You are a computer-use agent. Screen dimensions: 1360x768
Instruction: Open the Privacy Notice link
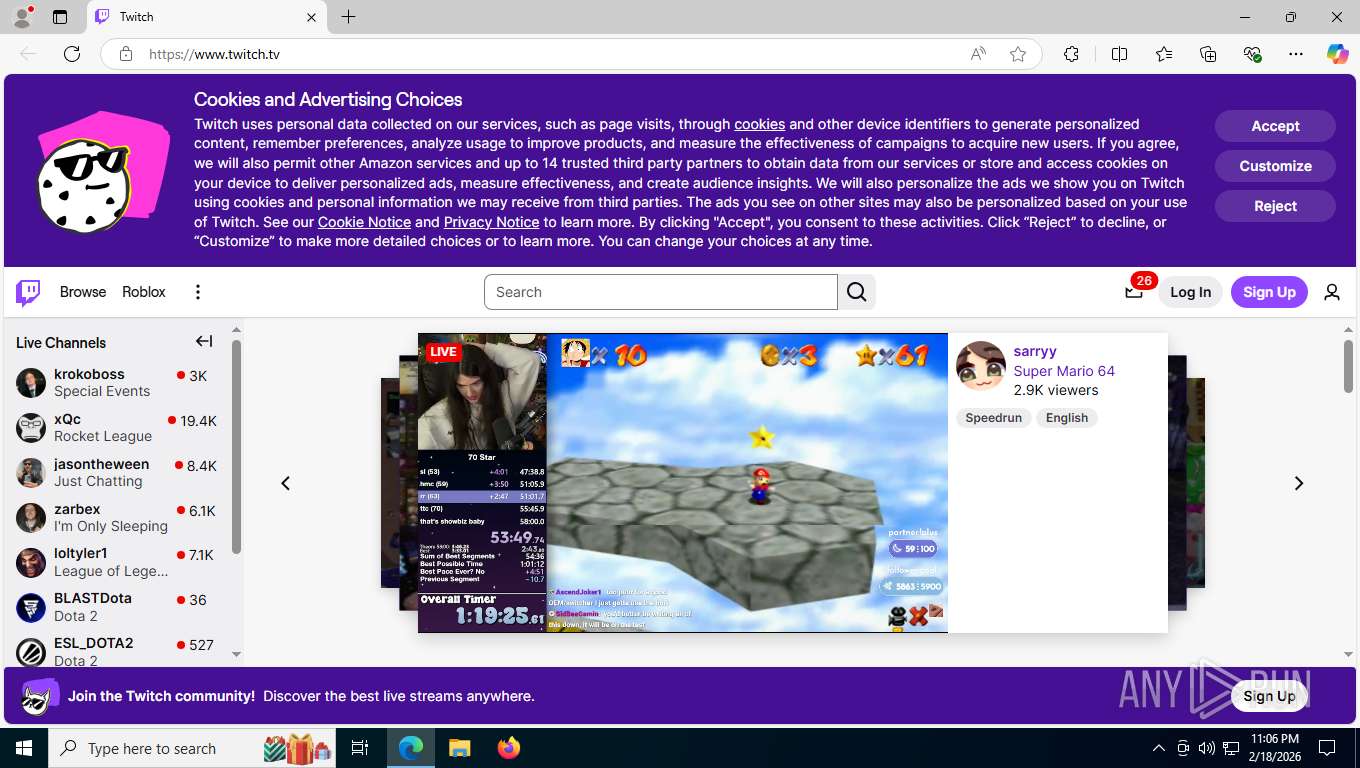click(x=491, y=222)
